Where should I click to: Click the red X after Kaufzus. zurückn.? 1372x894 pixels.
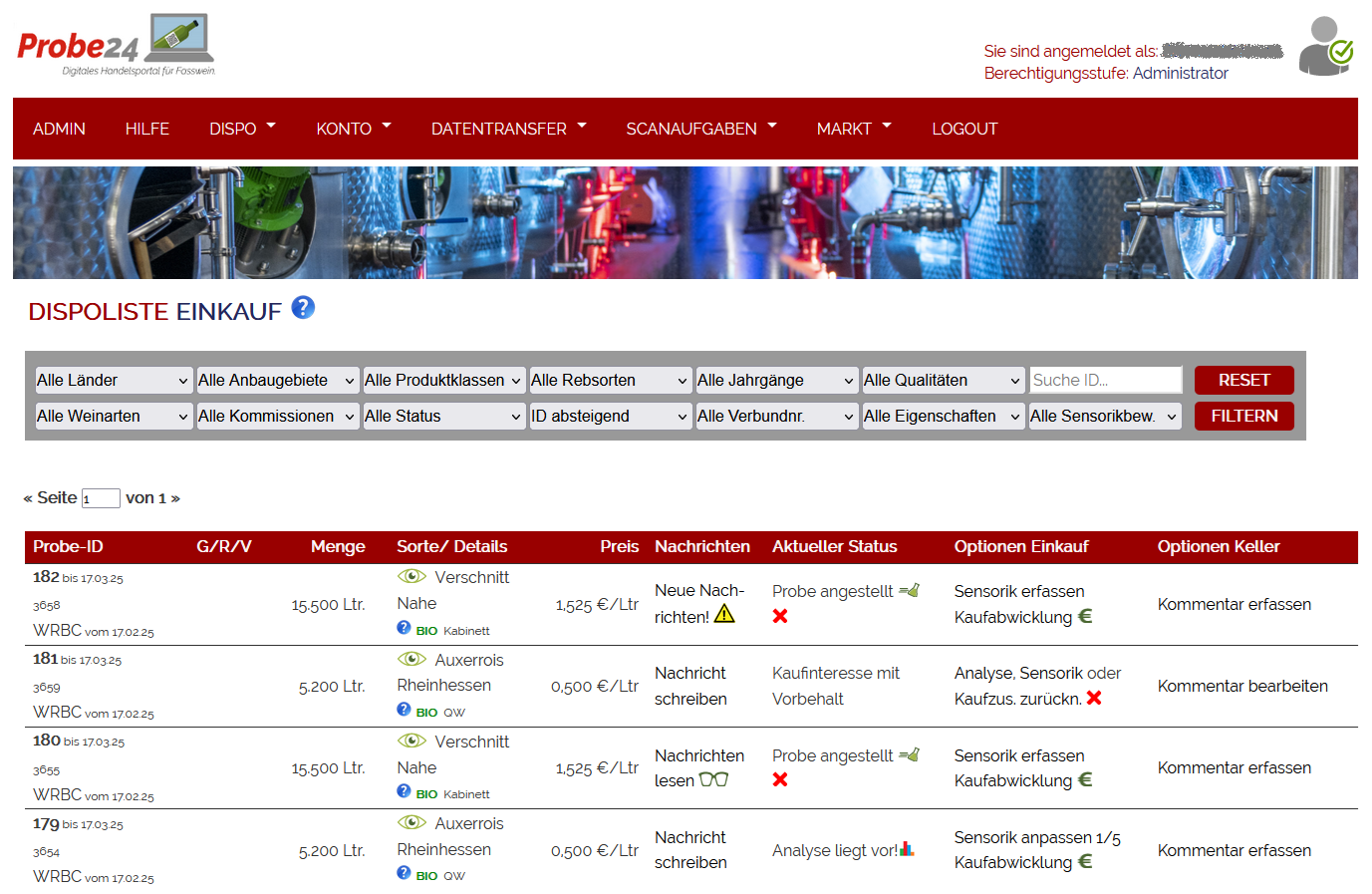click(1094, 699)
